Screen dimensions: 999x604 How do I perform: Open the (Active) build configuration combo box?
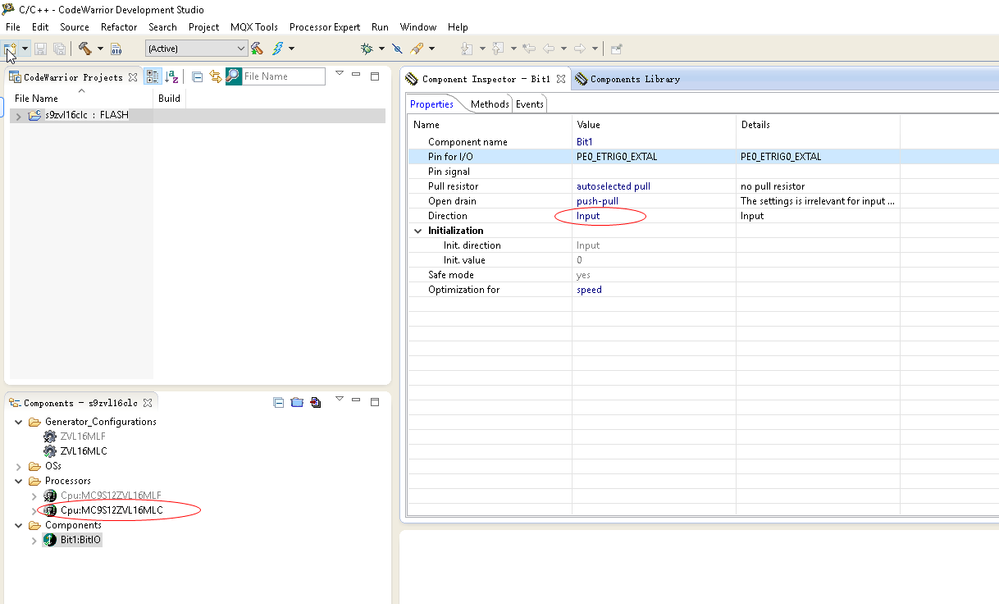(x=196, y=48)
